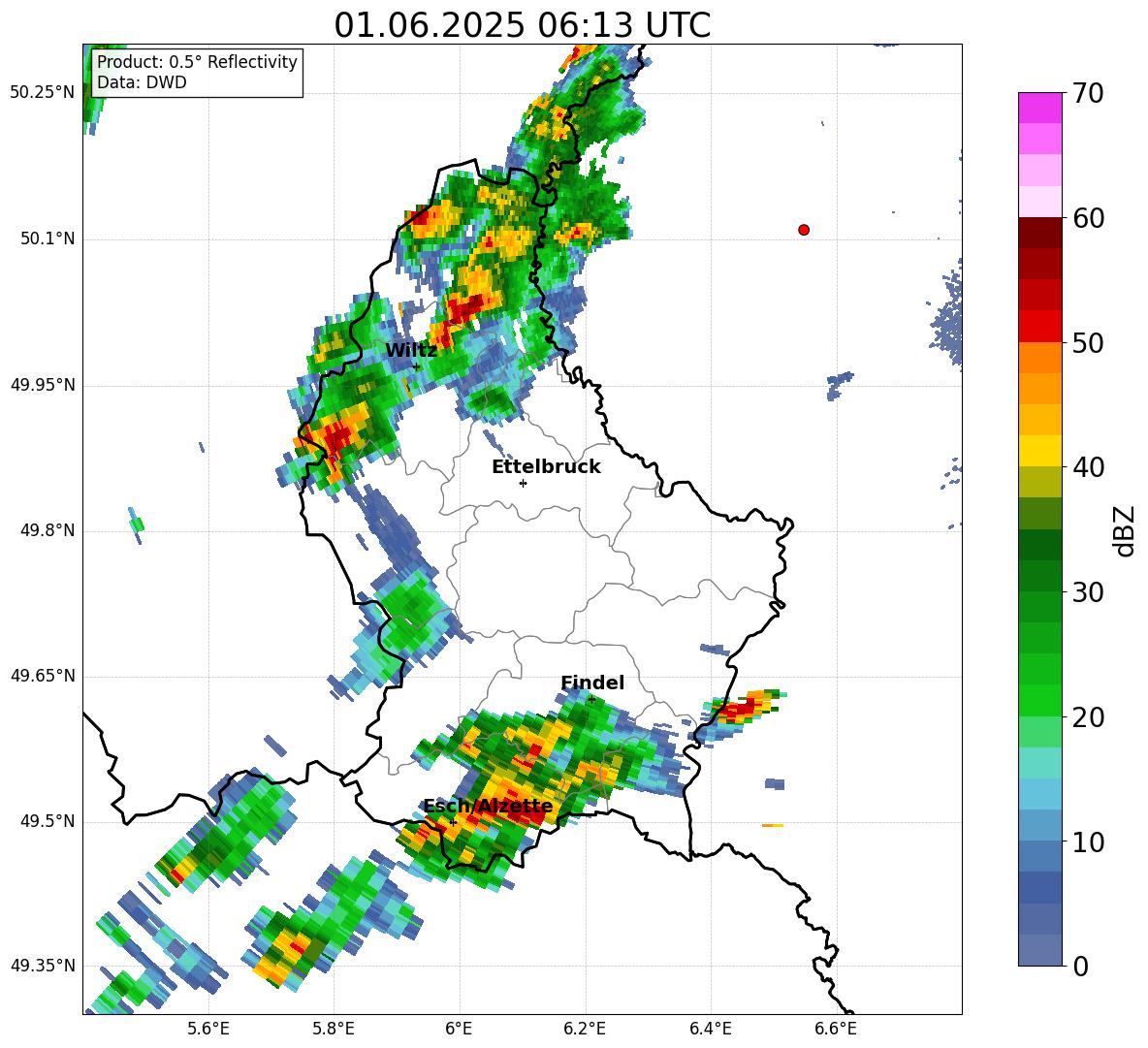Click the red radar site dot

(x=804, y=230)
